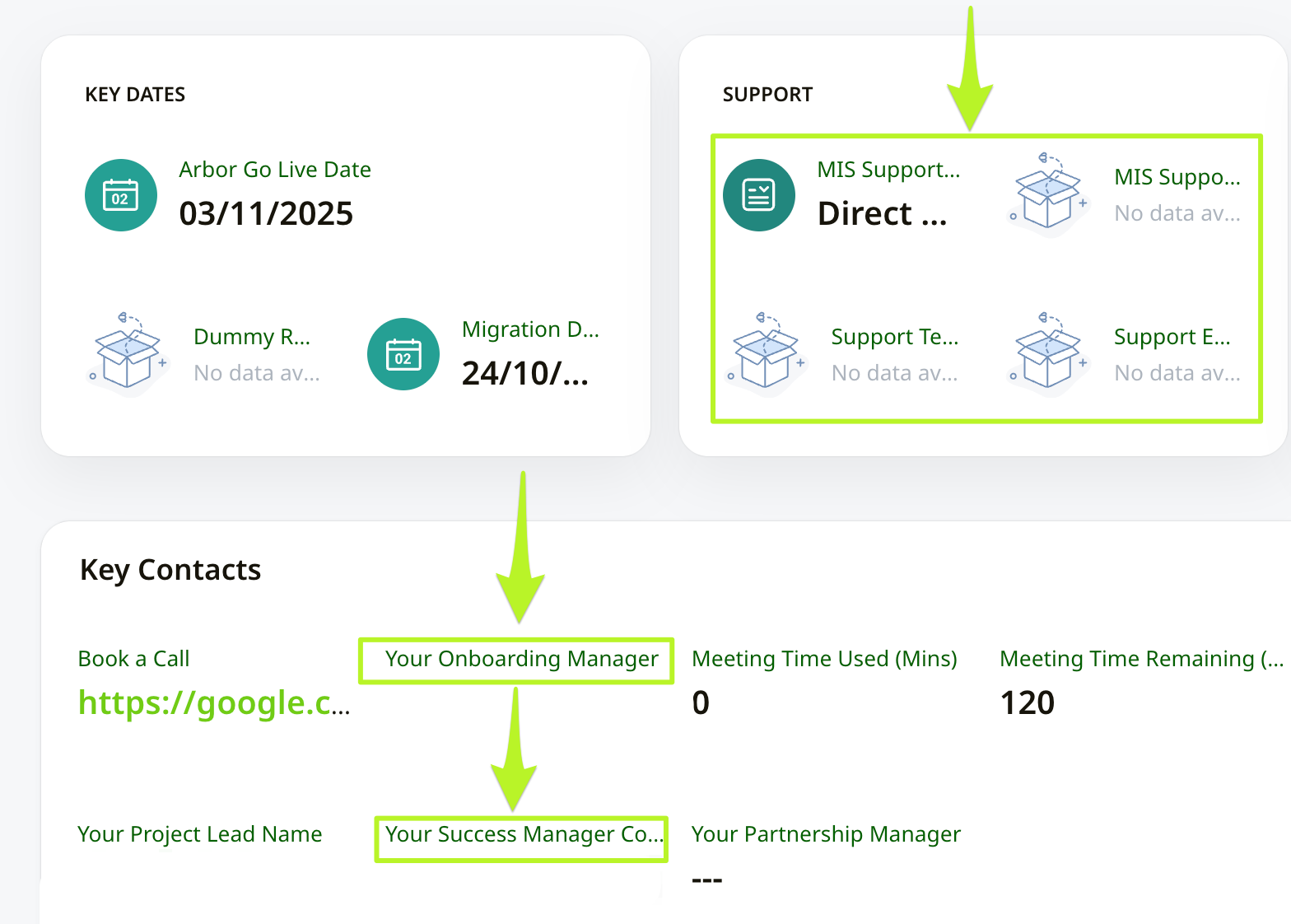
Task: Click the SUPPORT card heading
Action: (767, 95)
